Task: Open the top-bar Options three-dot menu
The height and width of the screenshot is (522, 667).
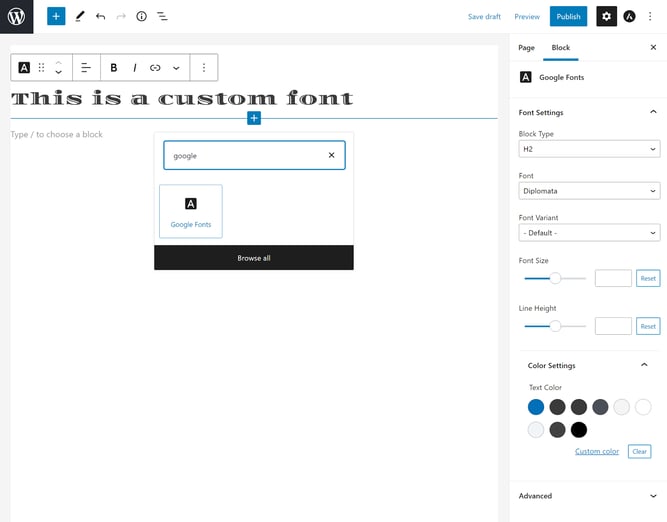Action: pos(650,17)
